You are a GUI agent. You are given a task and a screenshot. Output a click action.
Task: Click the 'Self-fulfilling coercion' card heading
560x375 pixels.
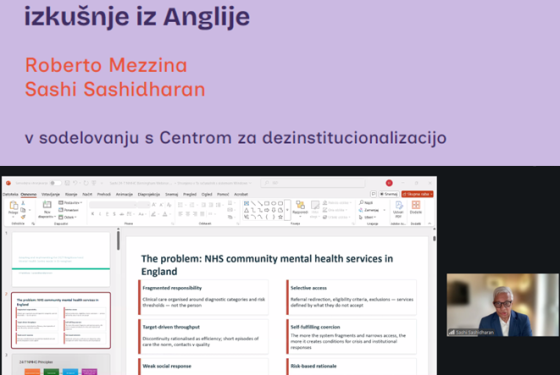pyautogui.click(x=315, y=327)
